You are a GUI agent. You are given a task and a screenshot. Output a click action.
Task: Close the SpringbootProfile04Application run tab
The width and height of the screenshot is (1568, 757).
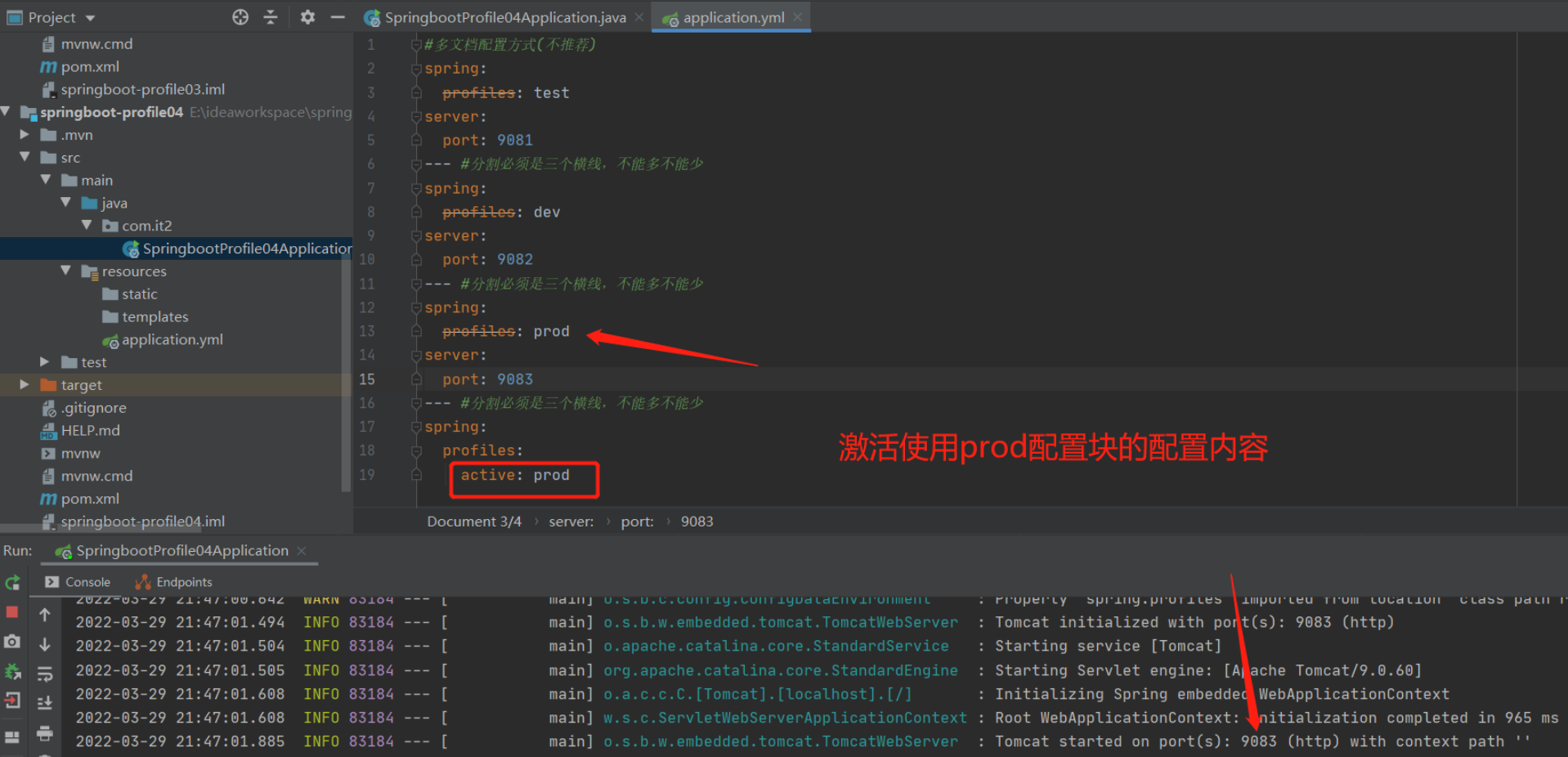[x=302, y=551]
